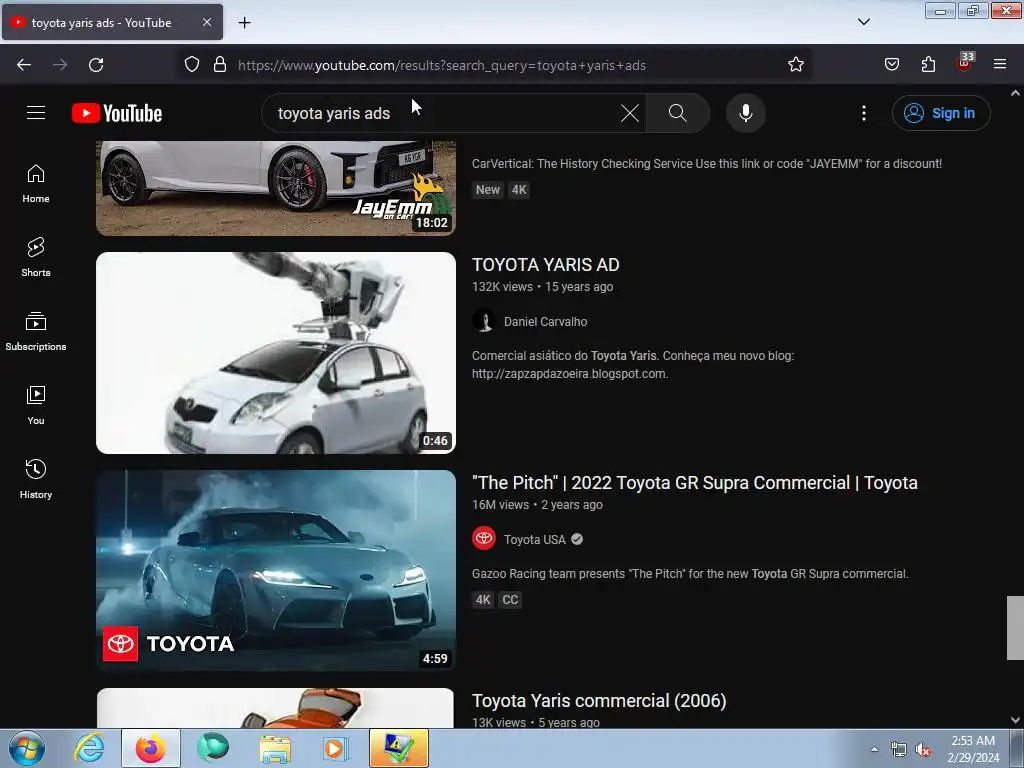Select the toyota yaris ads - YouTube tab

coord(112,22)
